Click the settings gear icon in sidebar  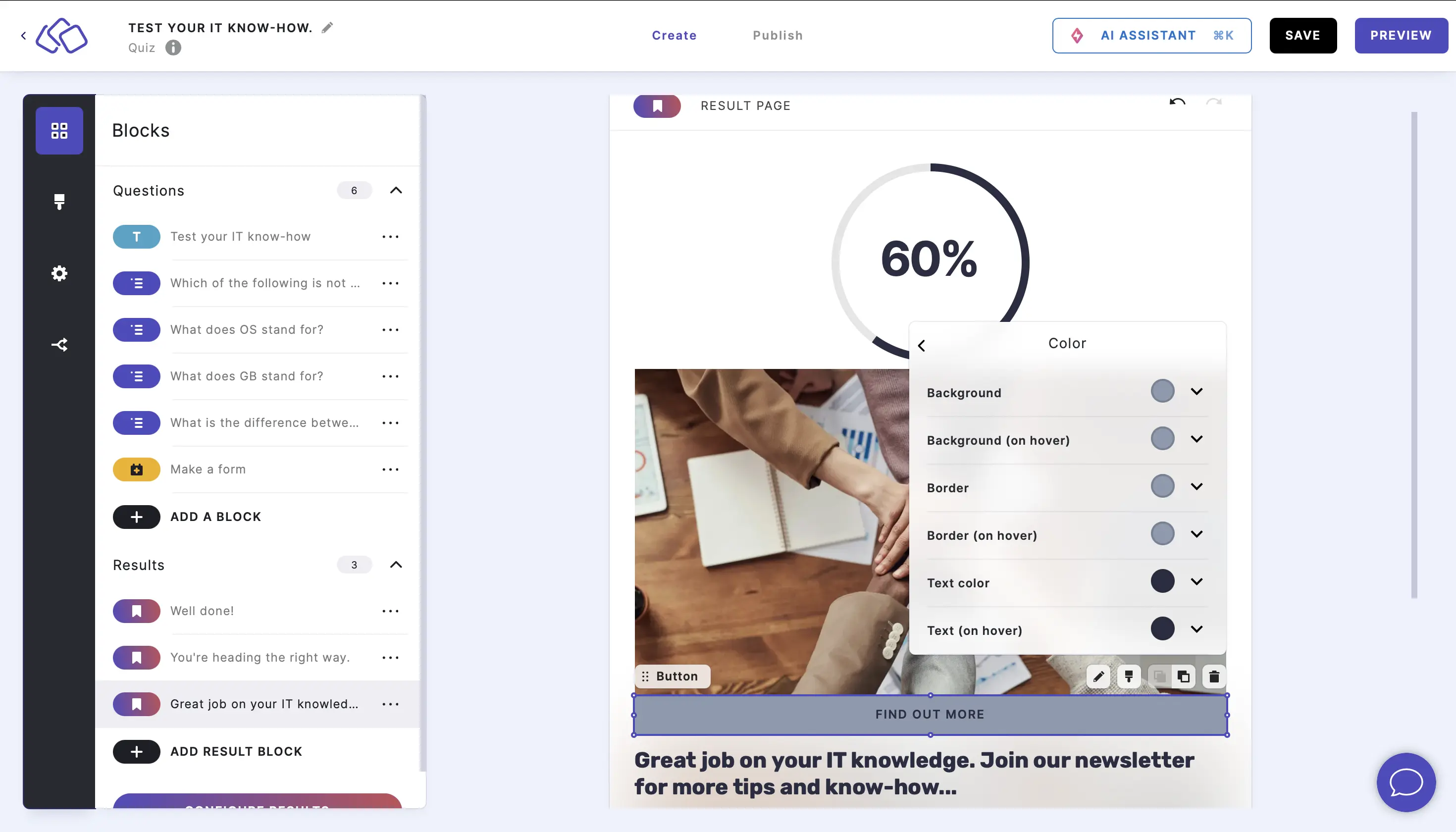tap(59, 273)
